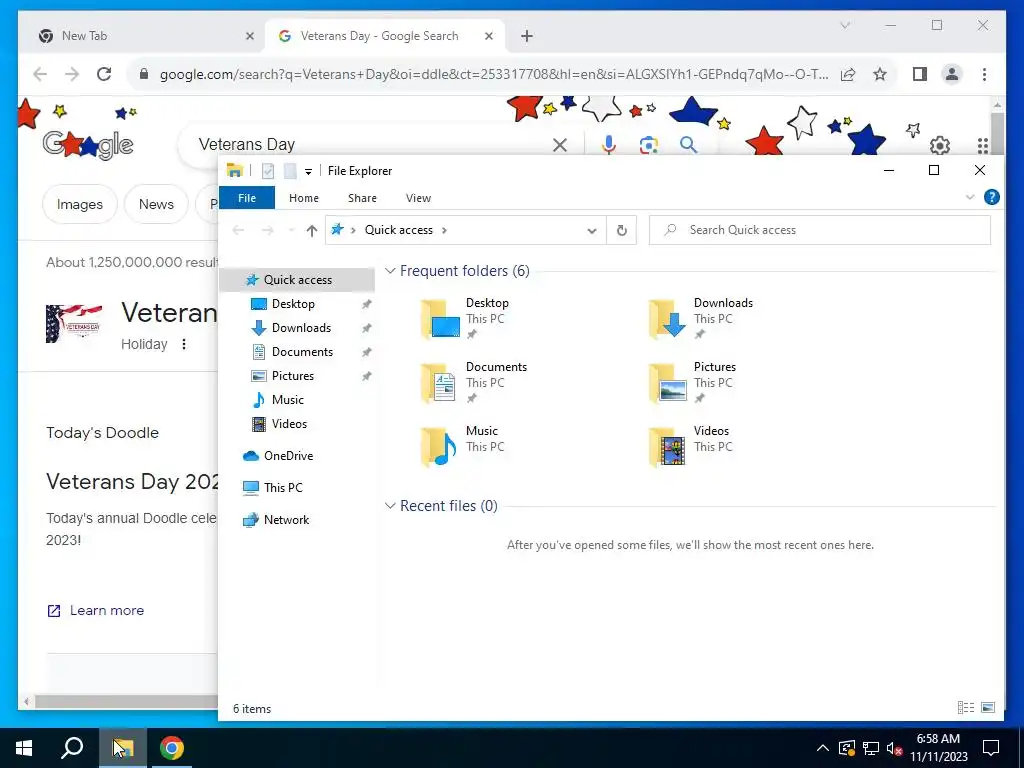
Task: Select the Music folder icon in Frequent folders
Action: 440,447
